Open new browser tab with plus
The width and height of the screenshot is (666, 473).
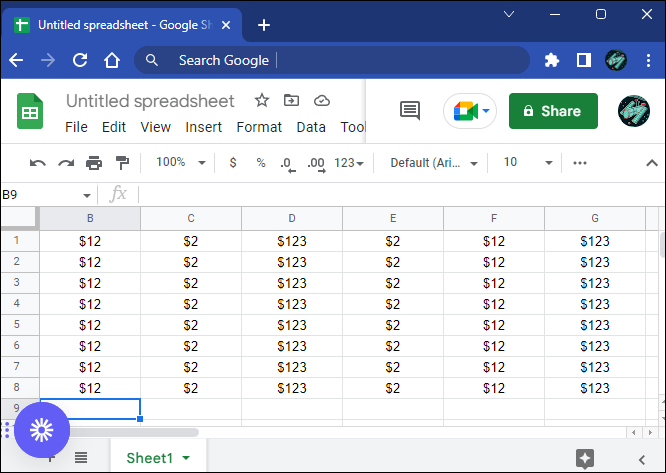[264, 25]
